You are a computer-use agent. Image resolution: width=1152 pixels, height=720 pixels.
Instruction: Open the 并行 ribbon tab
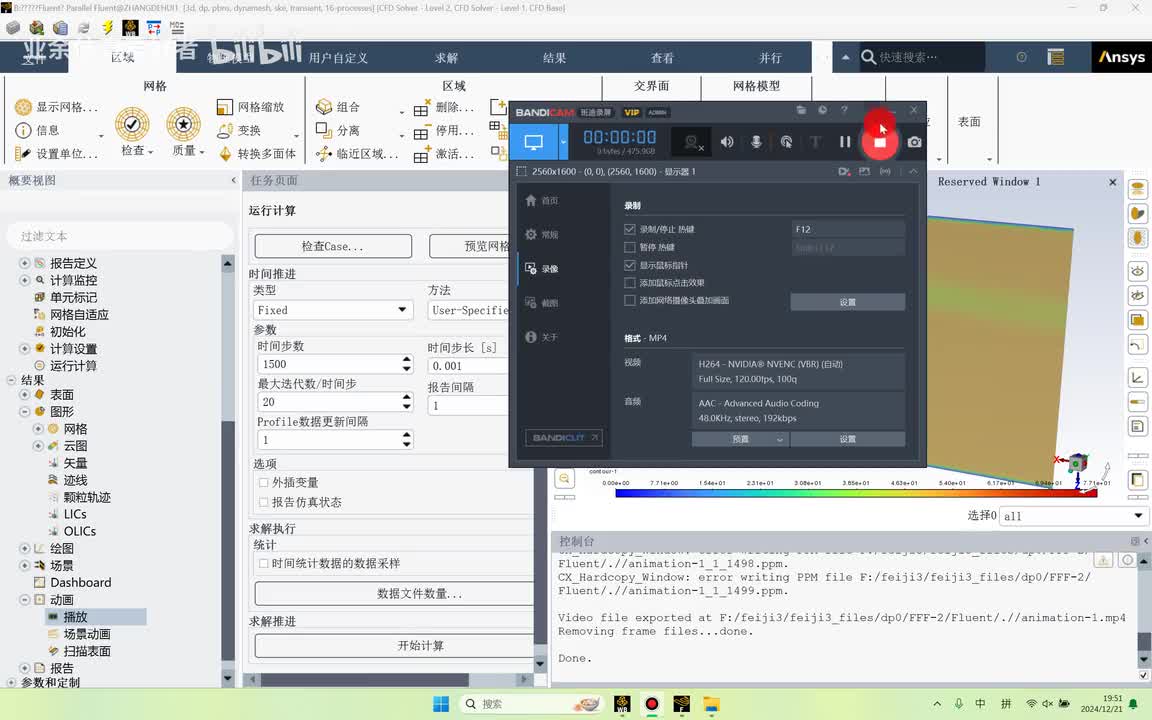770,57
